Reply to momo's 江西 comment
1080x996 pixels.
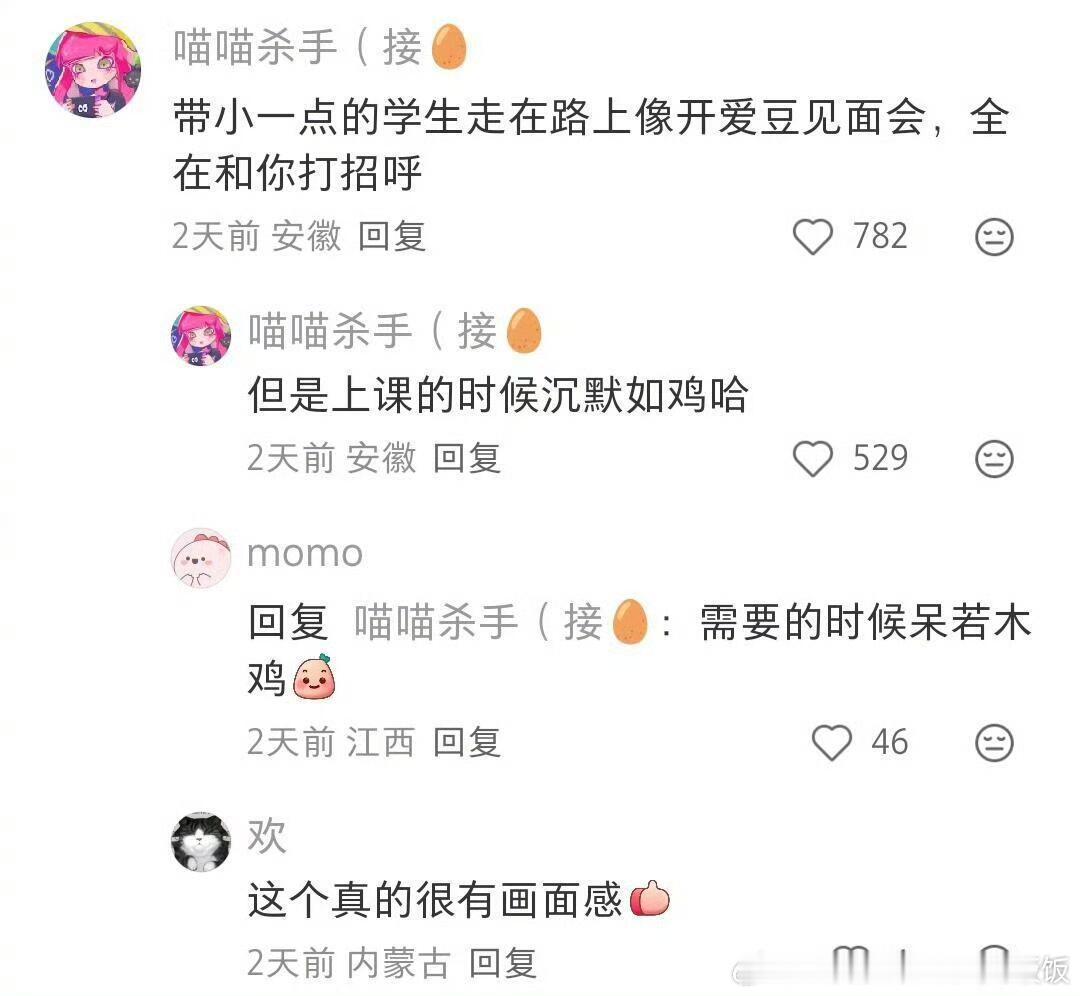pyautogui.click(x=467, y=743)
